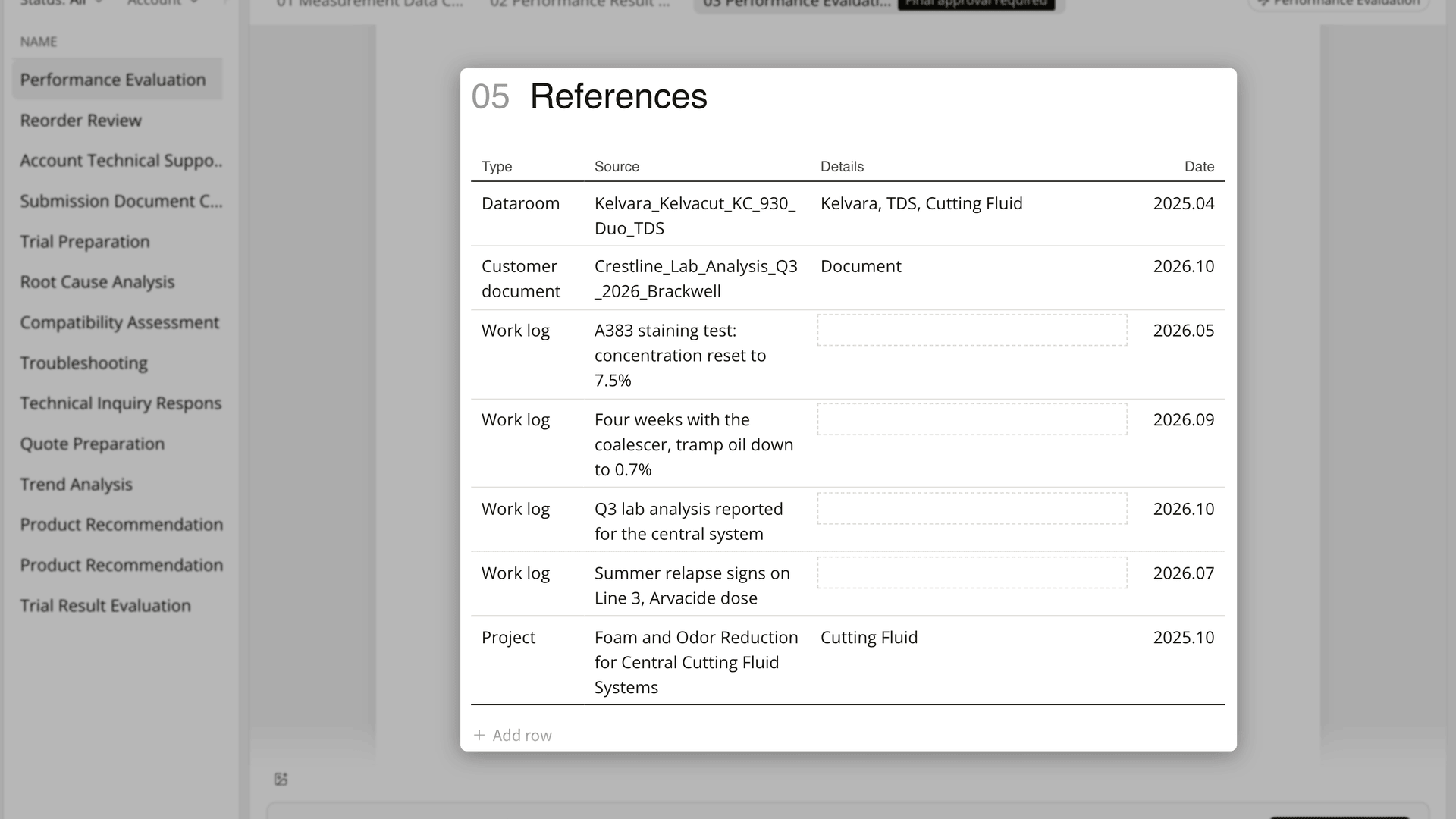Select Compatibility Assessment in the sidebar

(x=119, y=322)
